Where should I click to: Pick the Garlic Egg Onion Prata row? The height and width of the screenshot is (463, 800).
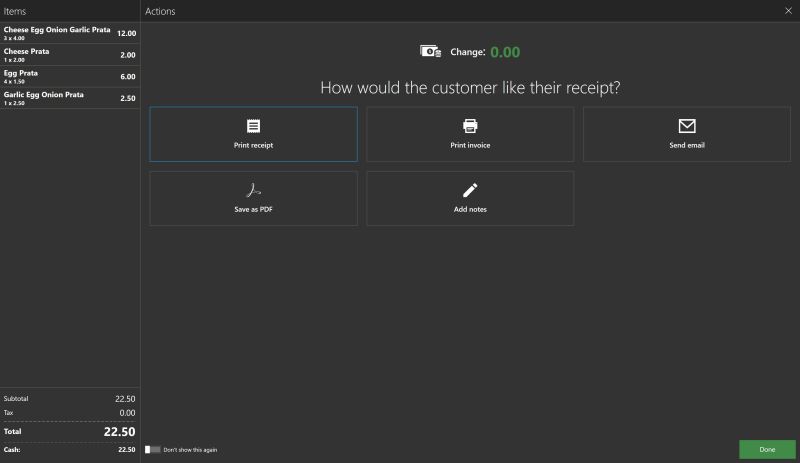pyautogui.click(x=70, y=98)
